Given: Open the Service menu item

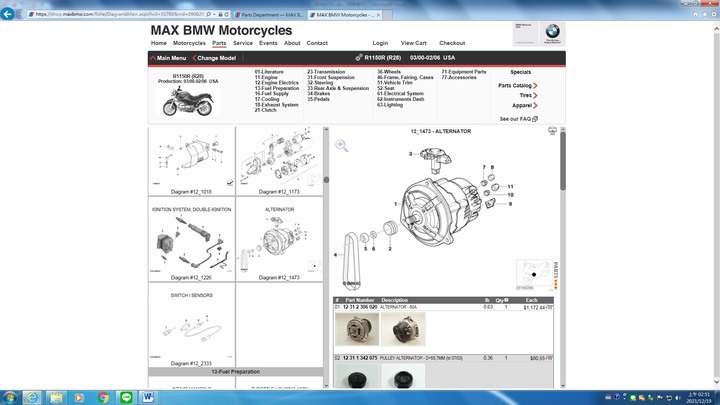Looking at the screenshot, I should (x=243, y=43).
